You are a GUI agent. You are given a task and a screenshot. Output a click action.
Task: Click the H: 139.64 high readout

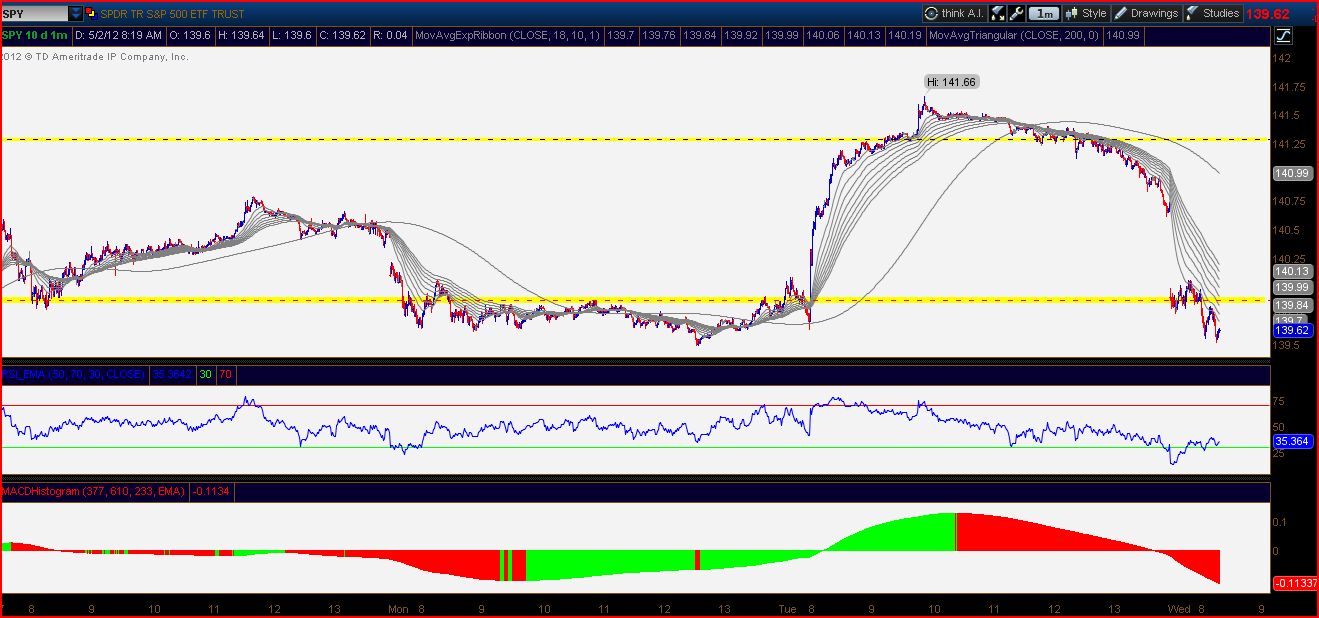coord(240,36)
